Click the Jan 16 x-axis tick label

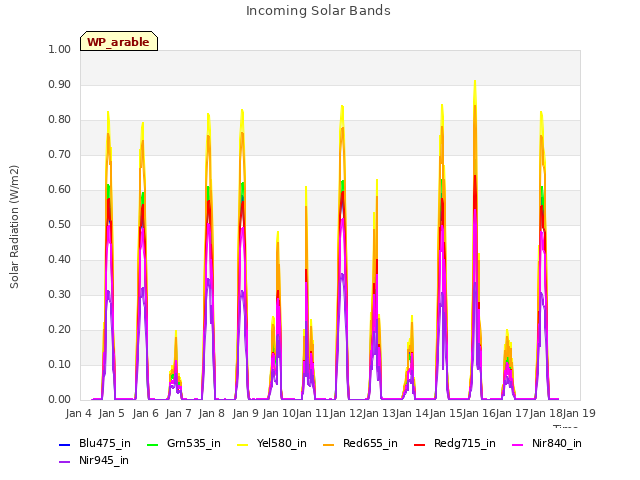pyautogui.click(x=479, y=413)
